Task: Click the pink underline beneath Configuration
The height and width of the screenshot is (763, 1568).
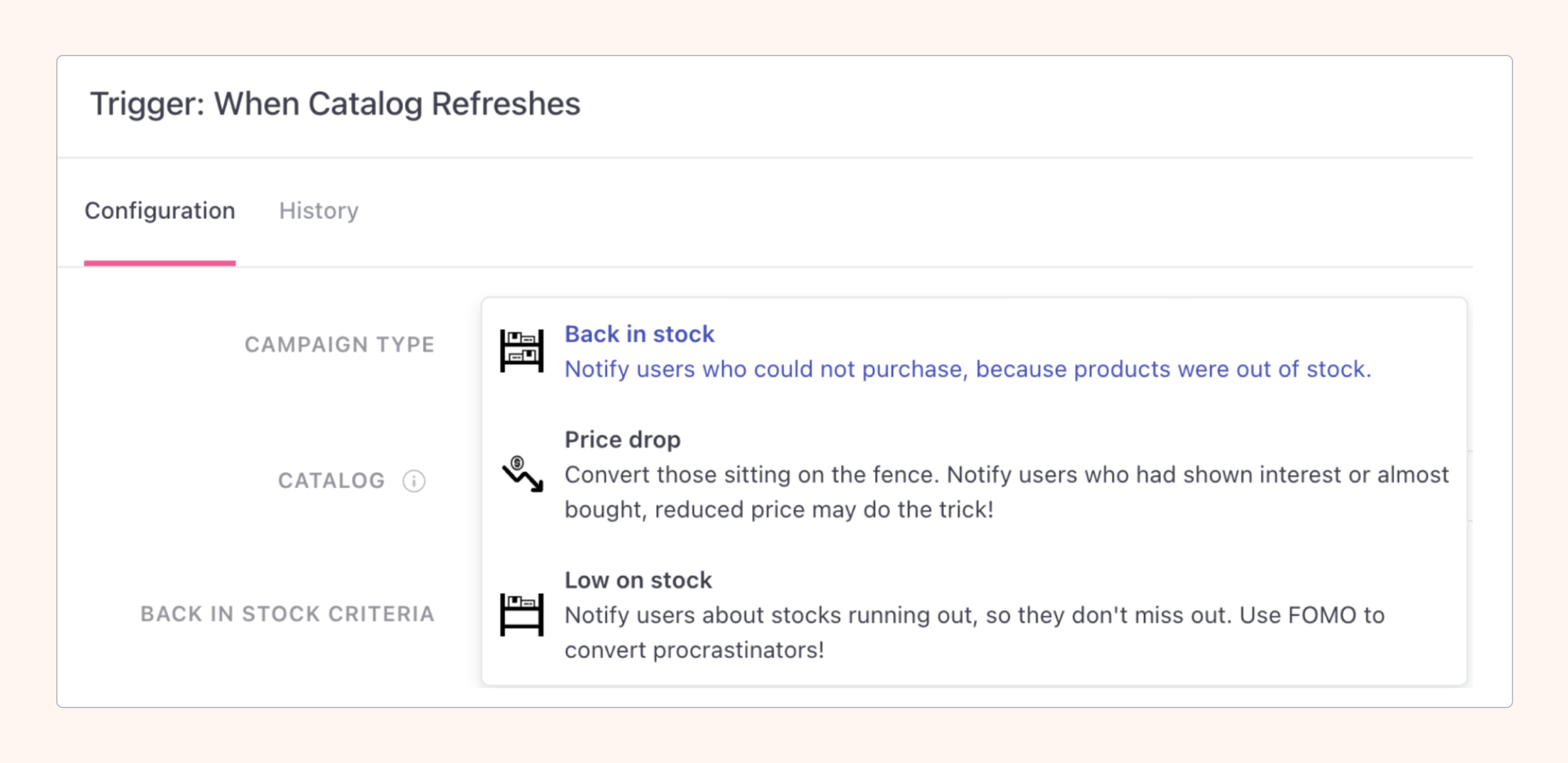Action: (x=159, y=263)
